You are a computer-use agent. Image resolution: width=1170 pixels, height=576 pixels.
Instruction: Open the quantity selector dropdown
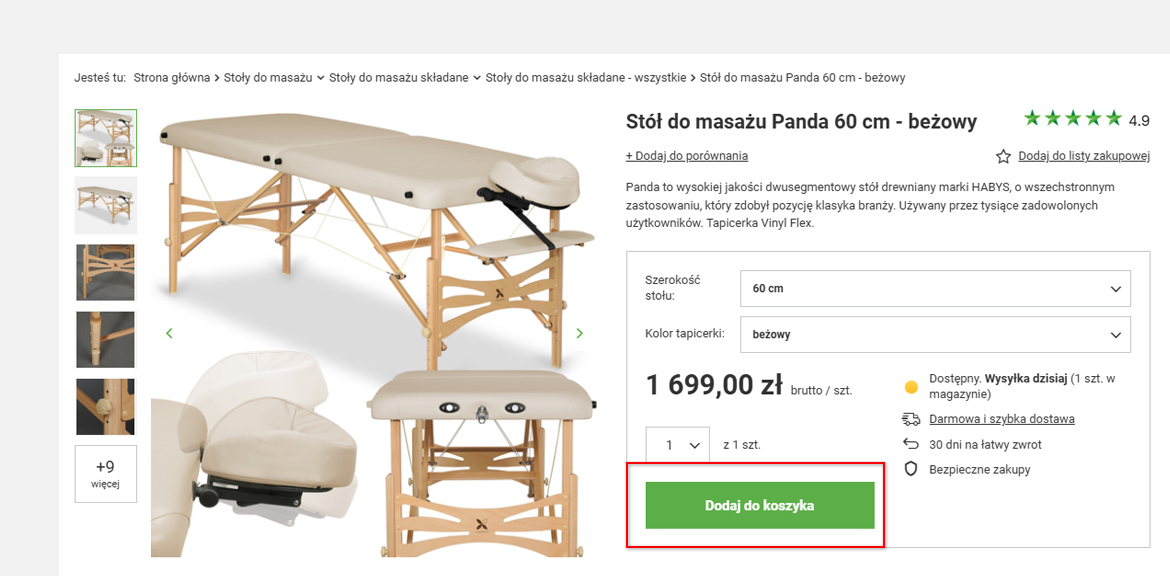point(677,445)
